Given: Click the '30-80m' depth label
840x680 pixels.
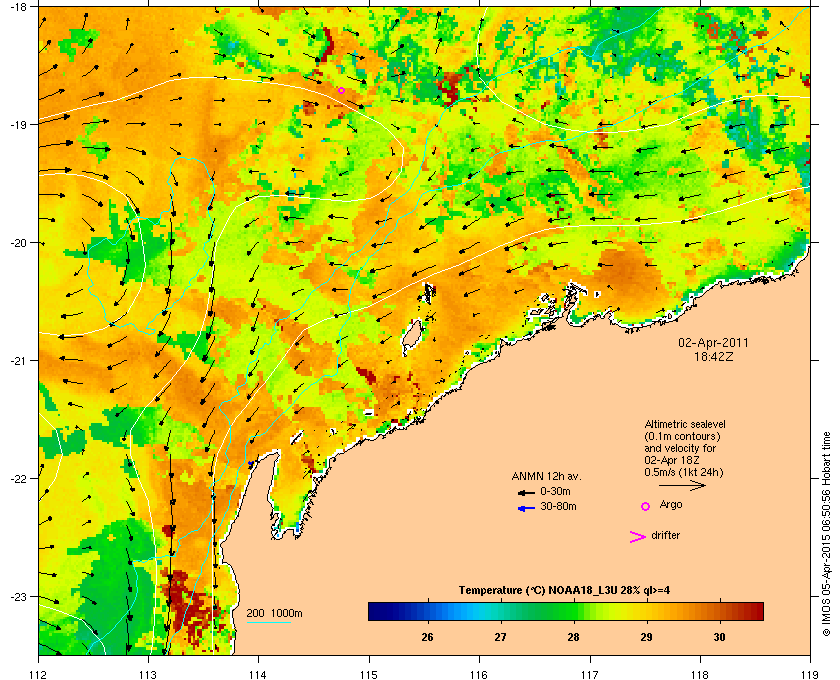Looking at the screenshot, I should [558, 506].
